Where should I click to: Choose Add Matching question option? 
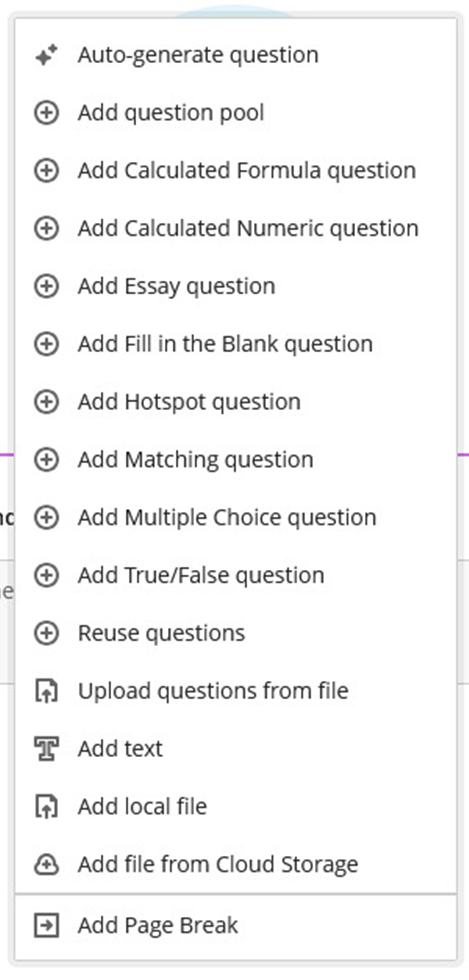click(x=236, y=460)
